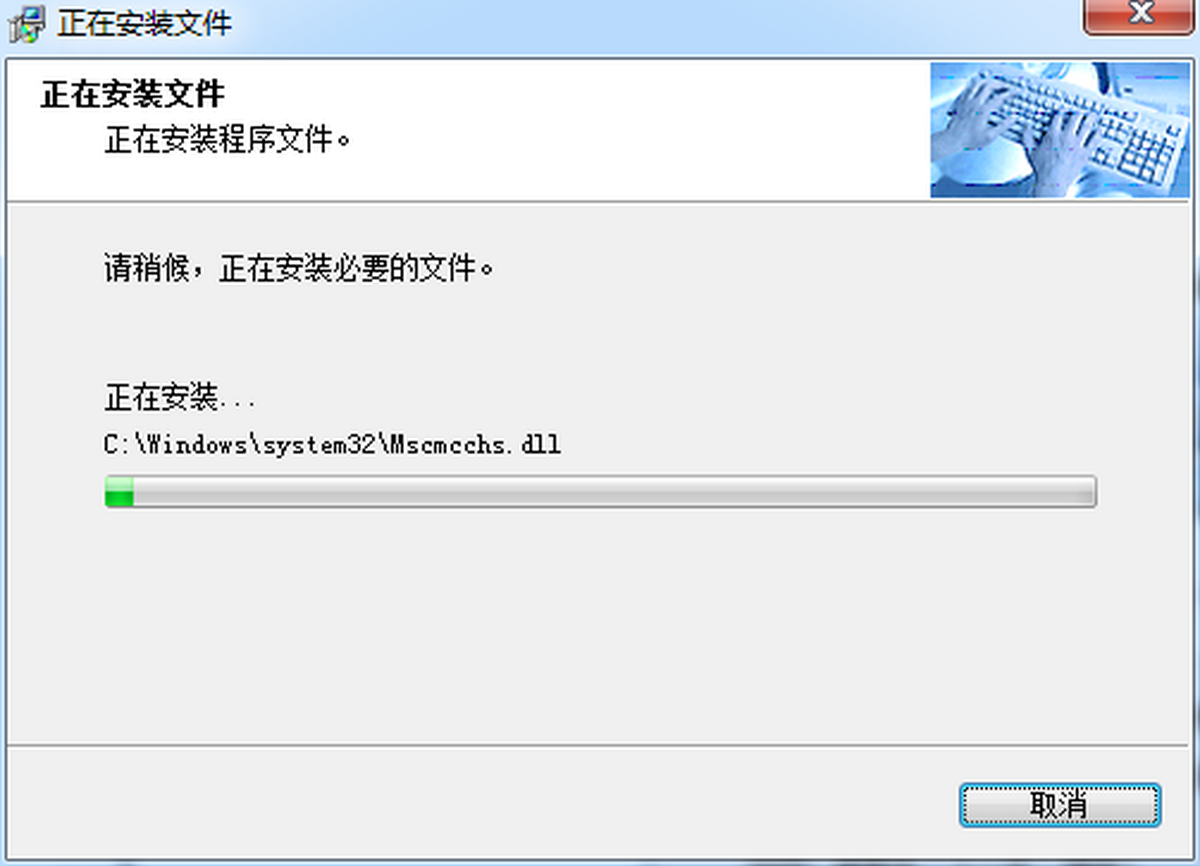Click the 正在安装文件 title bar caption
Screen dimensions: 1200x866
[x=145, y=24]
